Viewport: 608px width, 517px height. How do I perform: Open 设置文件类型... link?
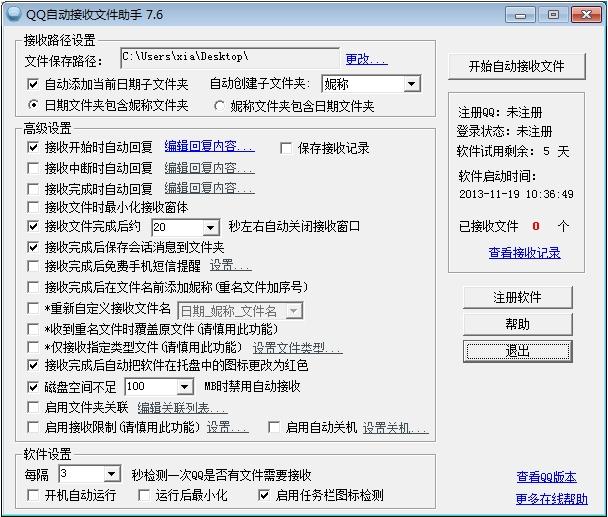(x=297, y=348)
